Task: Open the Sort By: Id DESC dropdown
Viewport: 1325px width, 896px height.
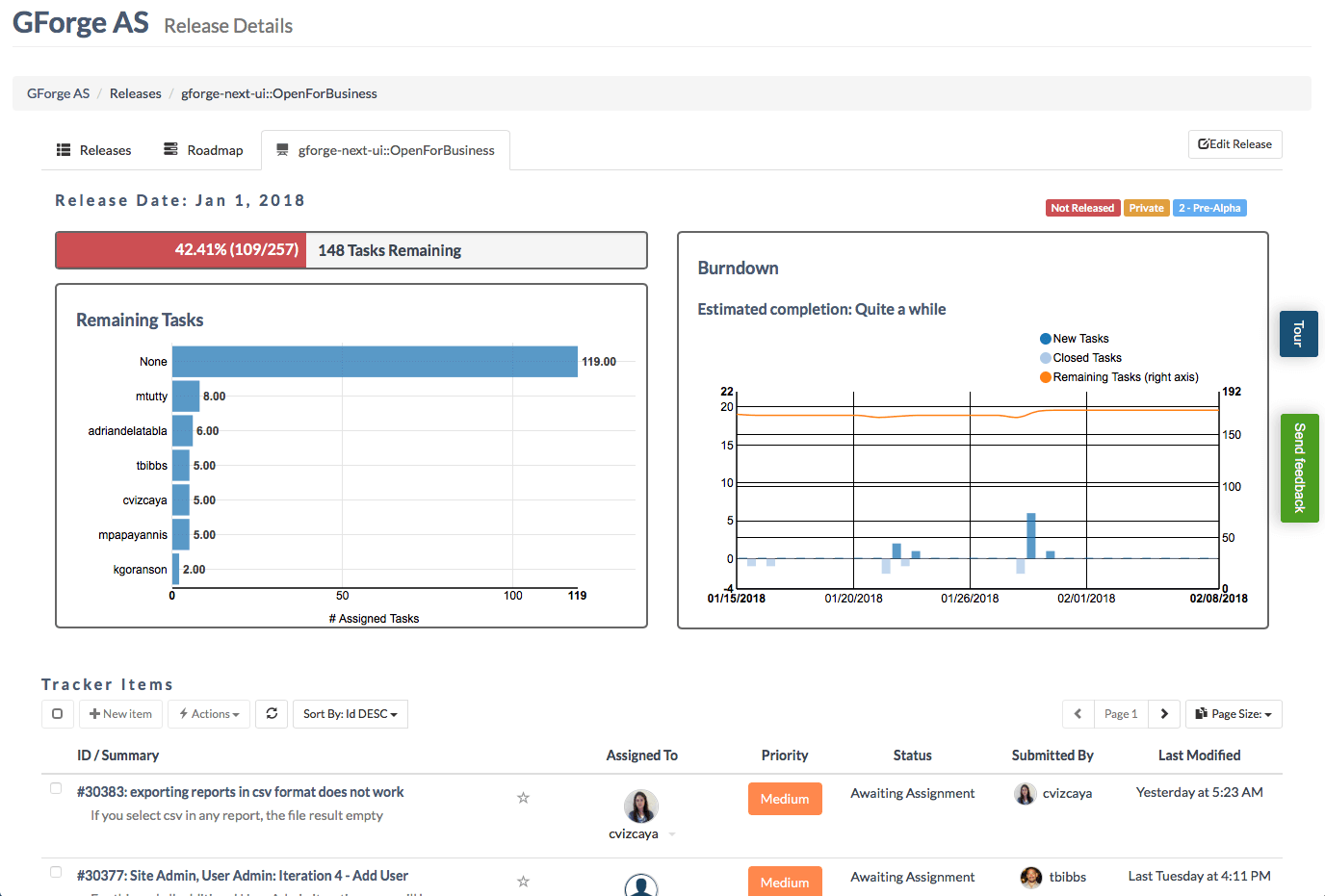Action: tap(351, 713)
